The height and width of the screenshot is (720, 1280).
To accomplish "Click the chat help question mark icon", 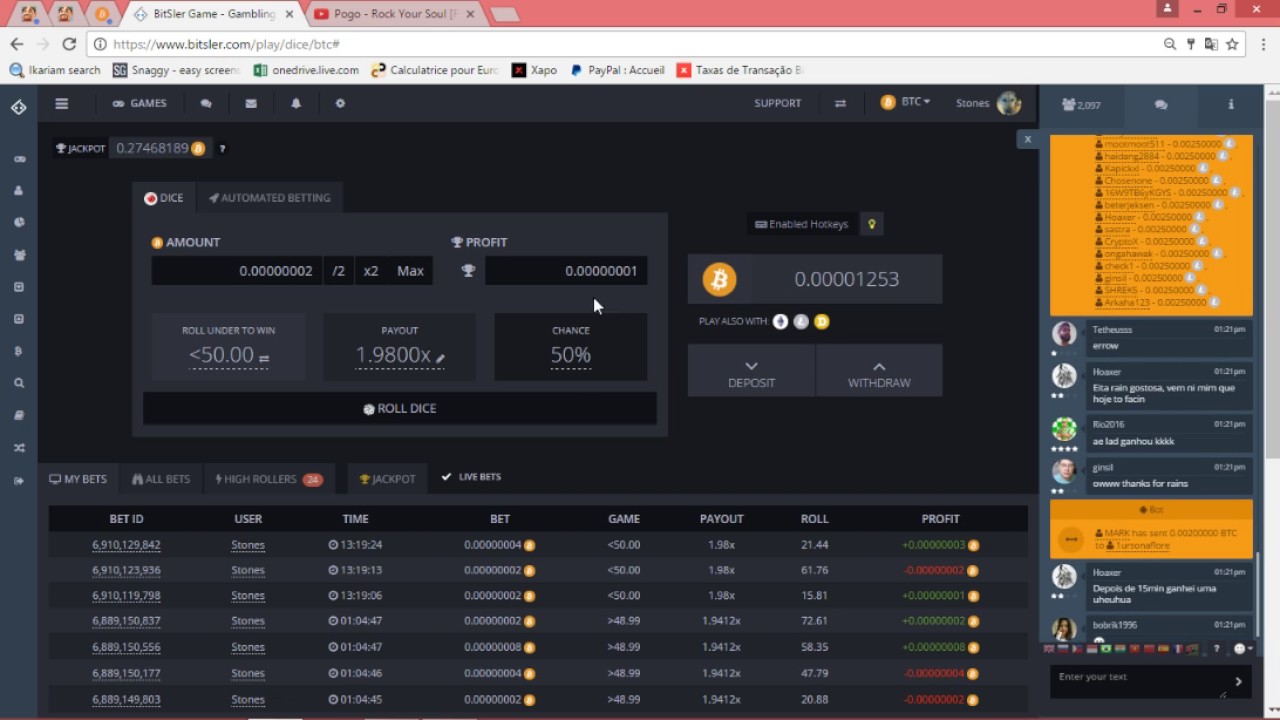I will coord(1216,649).
